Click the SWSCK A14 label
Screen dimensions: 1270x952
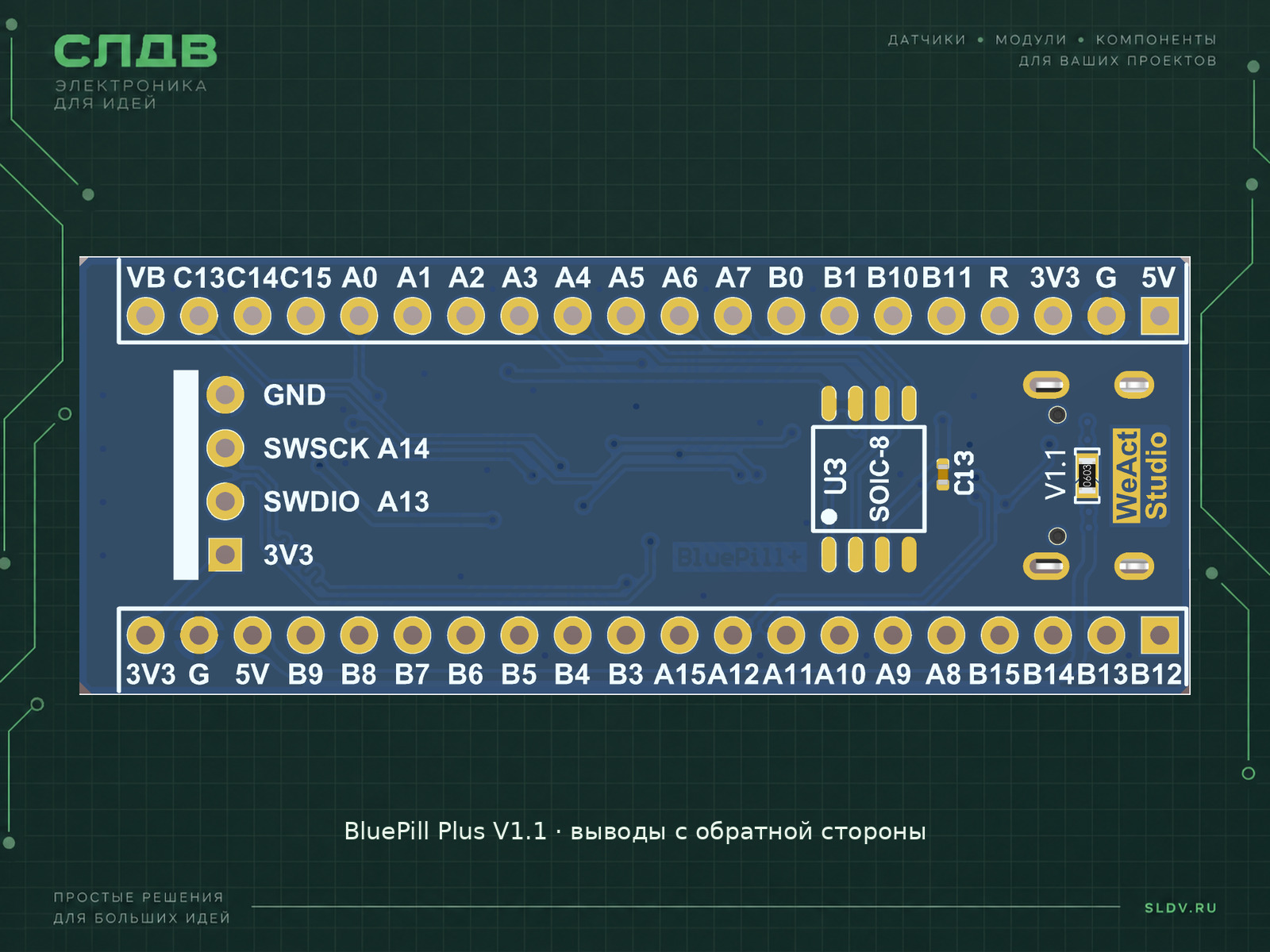pyautogui.click(x=346, y=448)
